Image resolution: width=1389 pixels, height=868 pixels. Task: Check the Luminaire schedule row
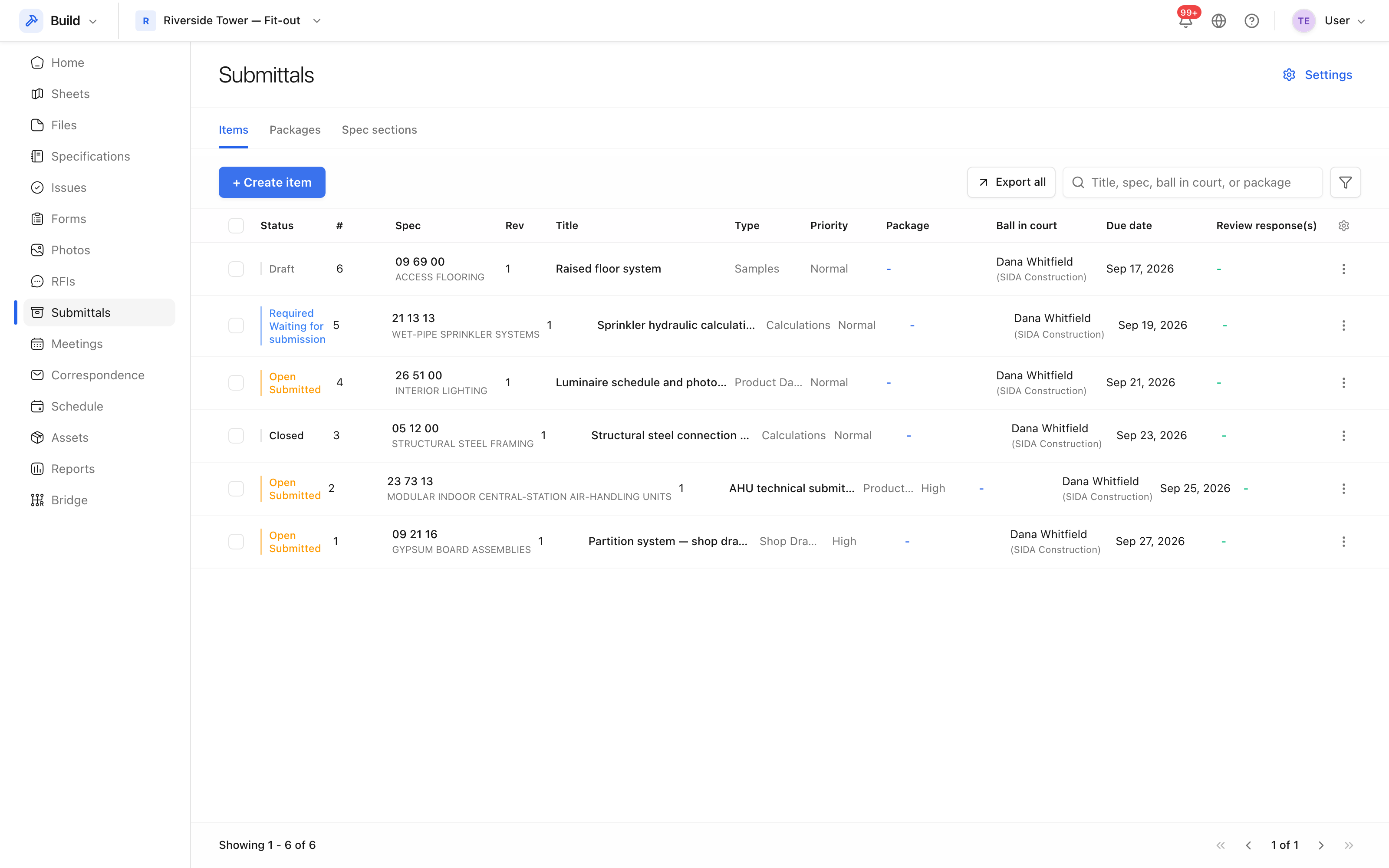[236, 383]
